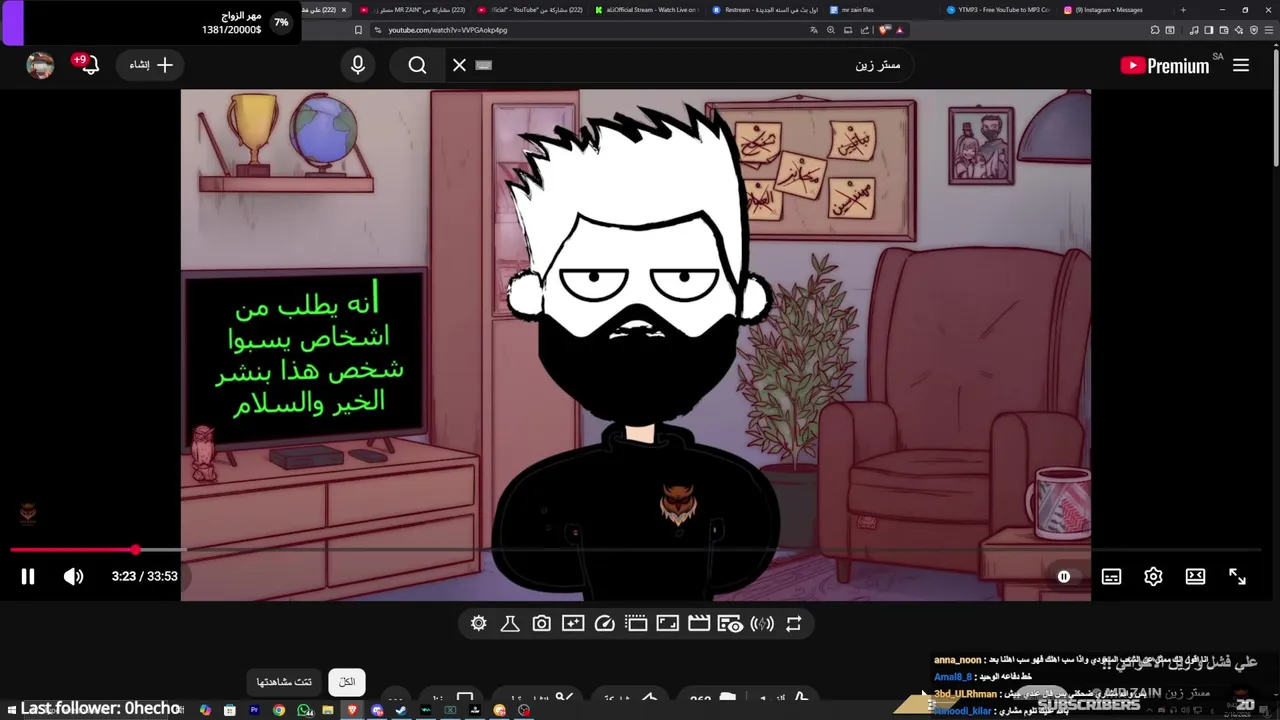This screenshot has height=720, width=1280.
Task: Take a screenshot with camera icon
Action: coord(541,623)
